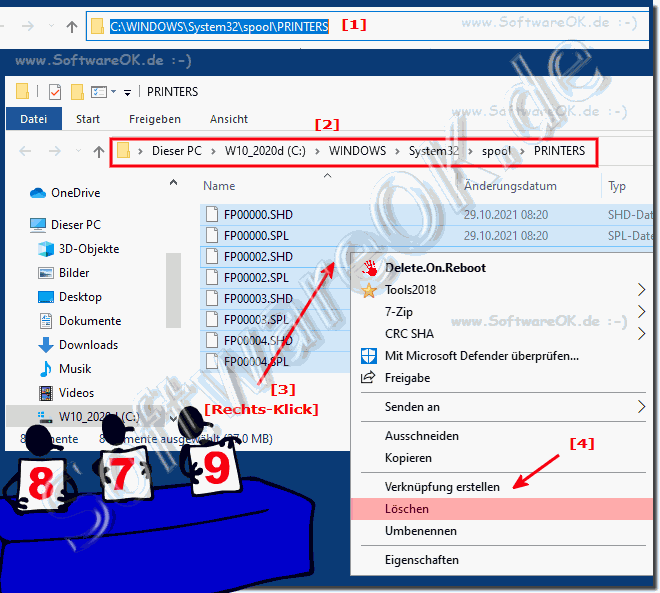
Task: Go up one folder level in PRINTERS window
Action: click(x=98, y=152)
